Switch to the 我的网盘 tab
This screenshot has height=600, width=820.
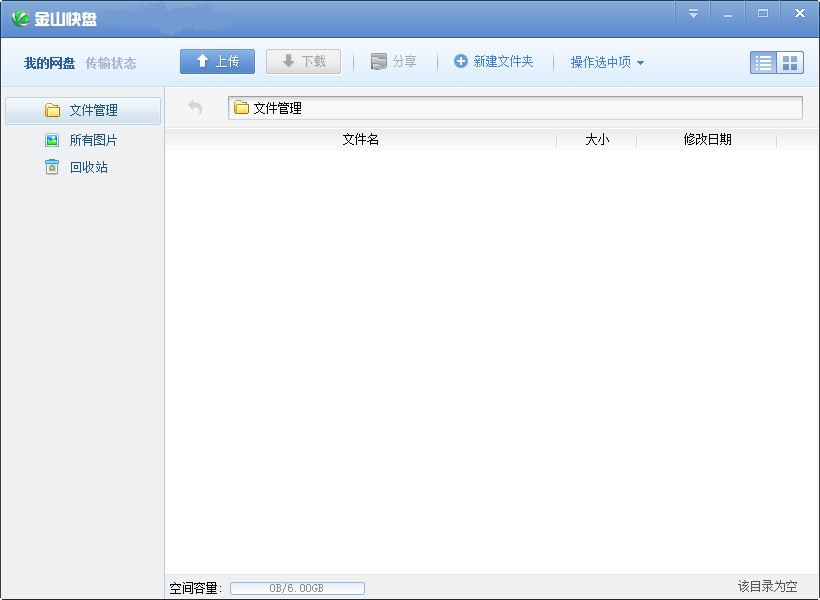[x=49, y=63]
